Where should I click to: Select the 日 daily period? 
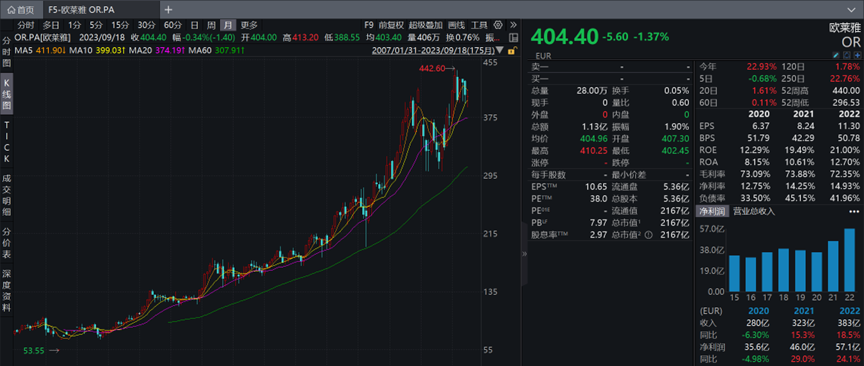point(195,25)
